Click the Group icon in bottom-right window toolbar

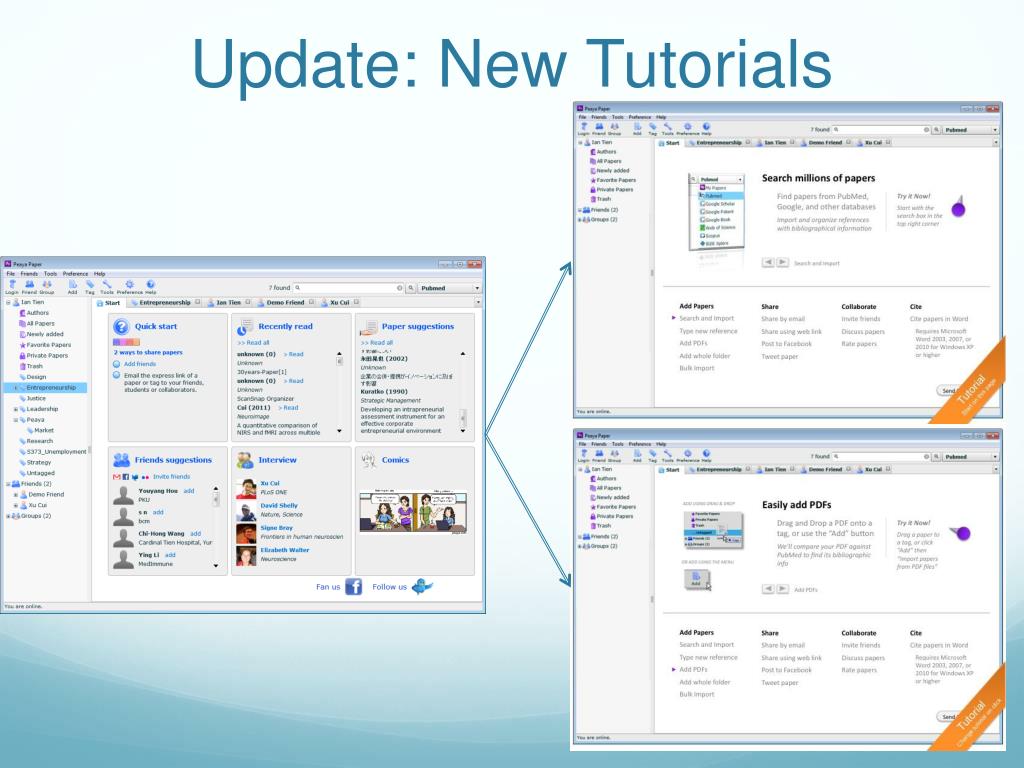615,455
